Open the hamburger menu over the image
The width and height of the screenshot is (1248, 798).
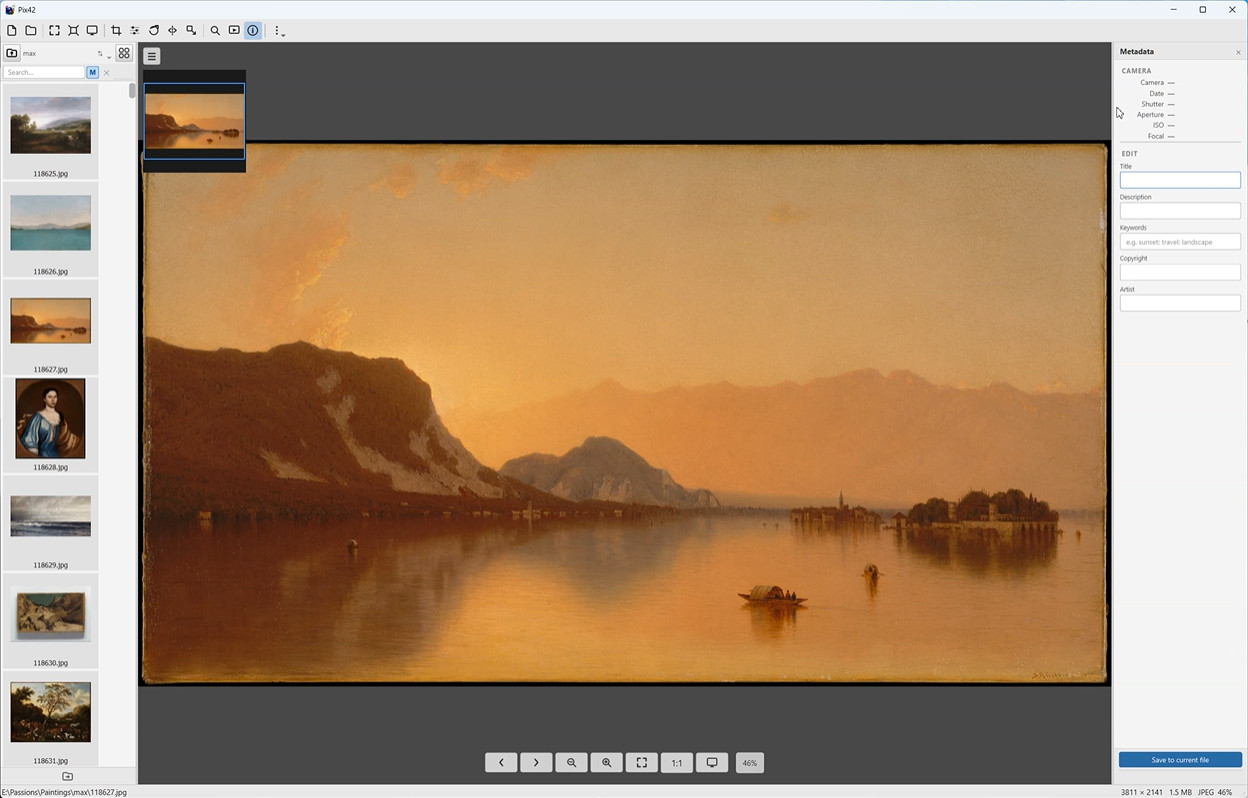(x=152, y=56)
